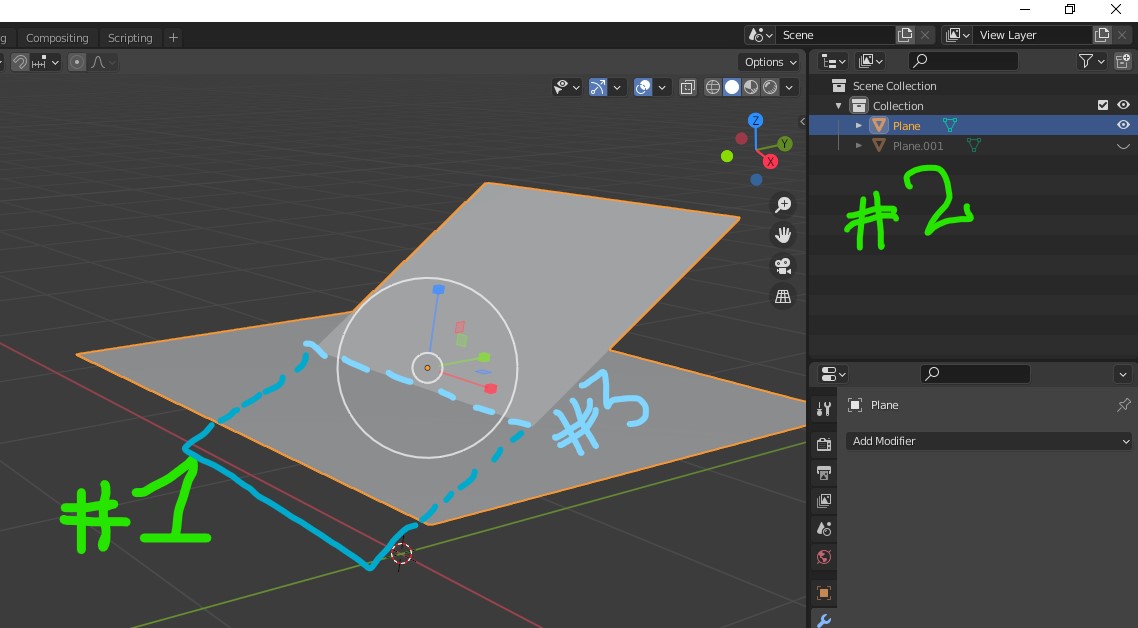Open the Add Modifier dropdown
Viewport: 1138px width, 628px height.
pos(988,441)
